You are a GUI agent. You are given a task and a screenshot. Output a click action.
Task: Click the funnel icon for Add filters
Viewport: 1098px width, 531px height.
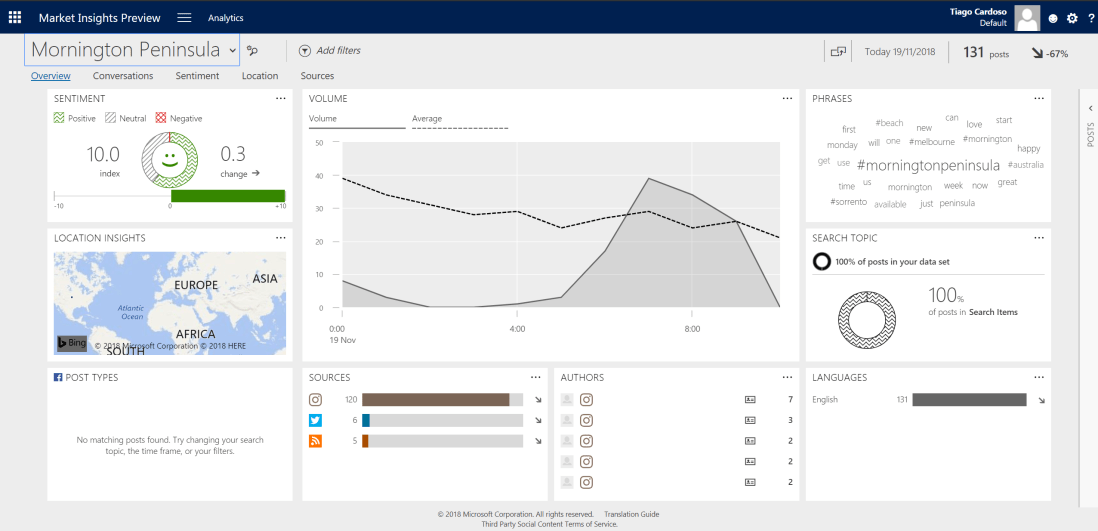304,51
